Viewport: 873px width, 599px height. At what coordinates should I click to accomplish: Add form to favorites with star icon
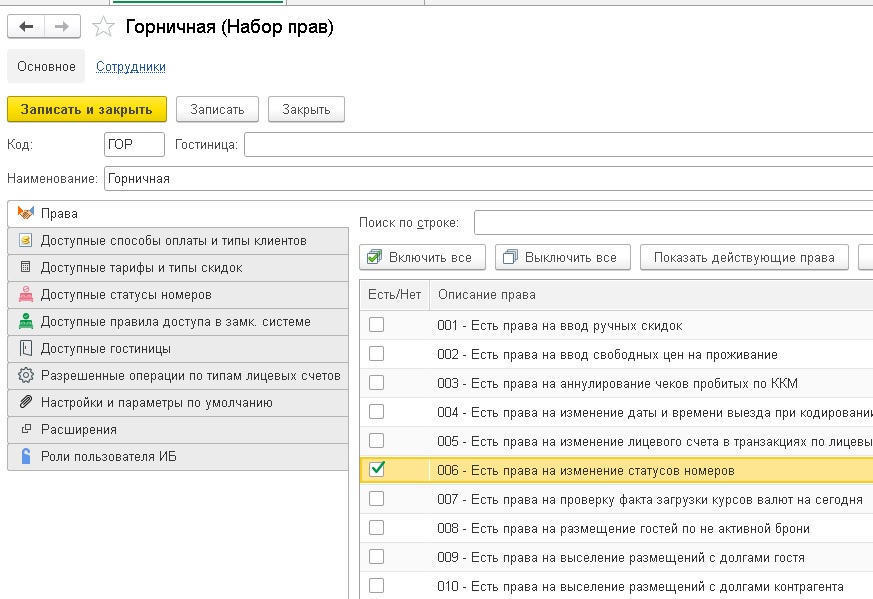[102, 27]
